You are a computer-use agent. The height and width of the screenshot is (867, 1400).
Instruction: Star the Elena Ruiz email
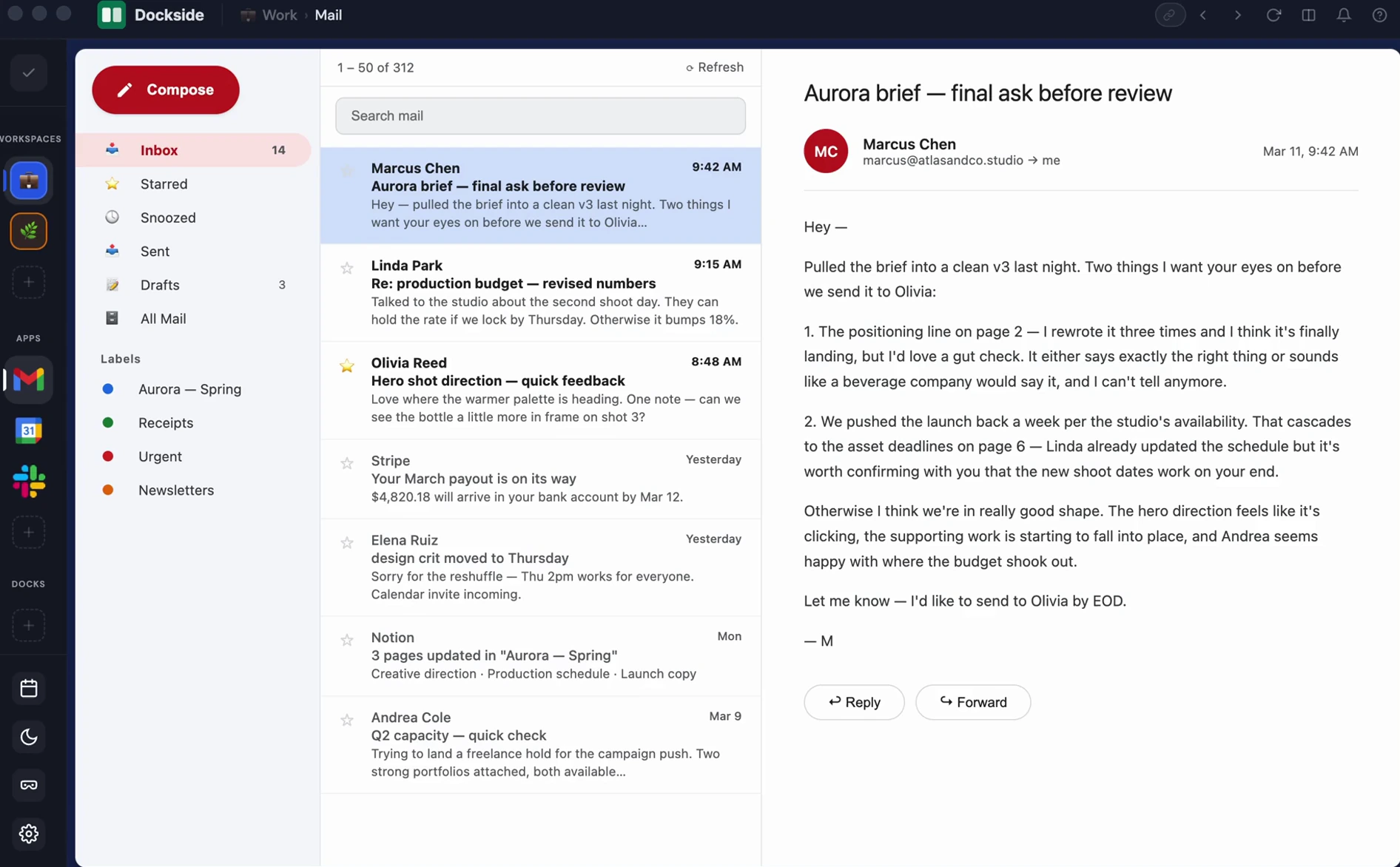pyautogui.click(x=346, y=542)
